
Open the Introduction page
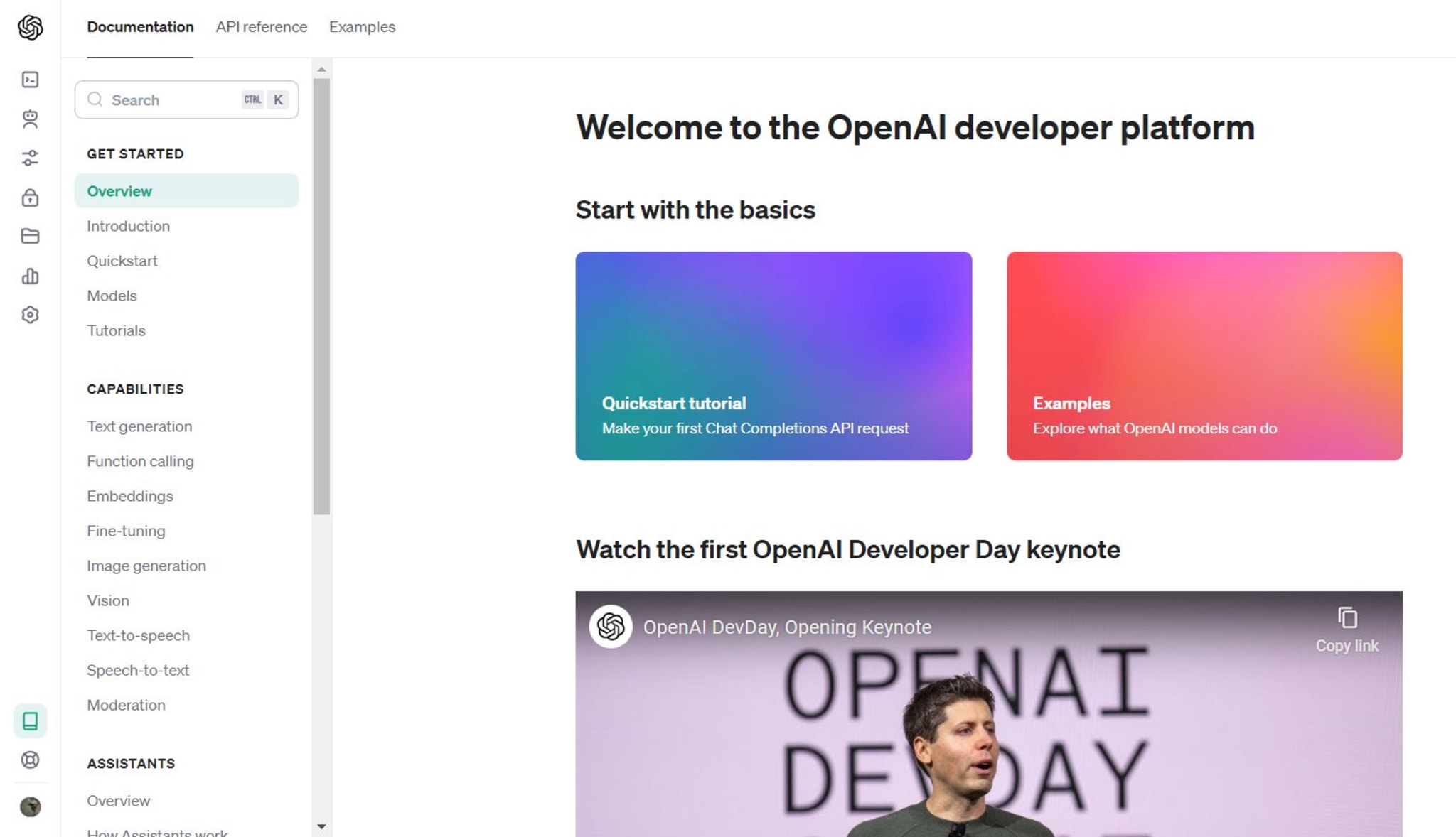click(x=128, y=226)
